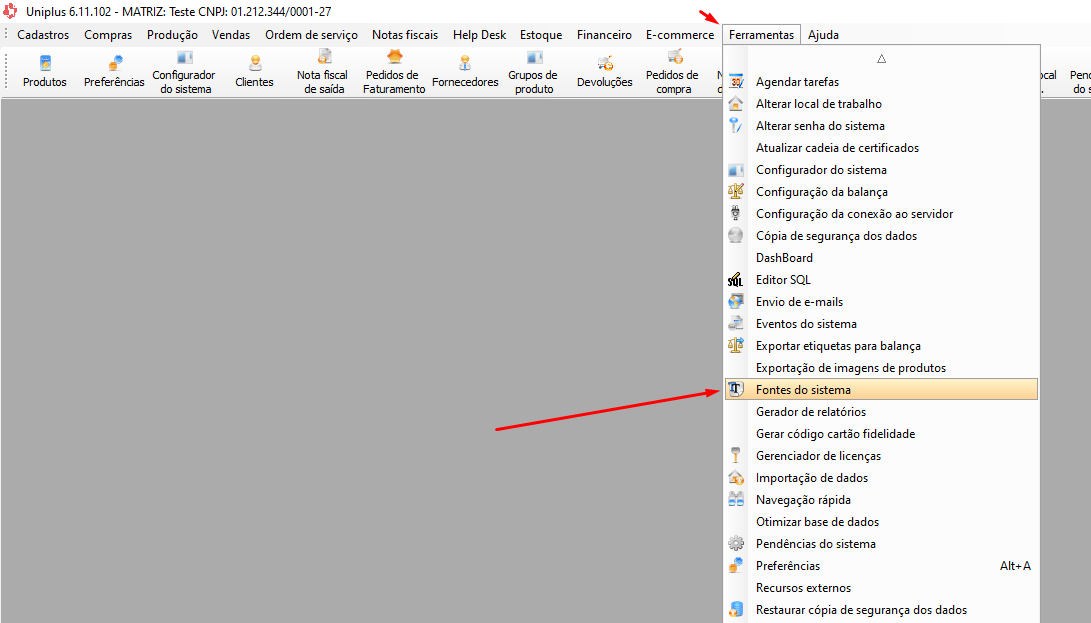Image resolution: width=1091 pixels, height=623 pixels.
Task: Click Pedidos de Faturamento in the toolbar
Action: point(394,71)
